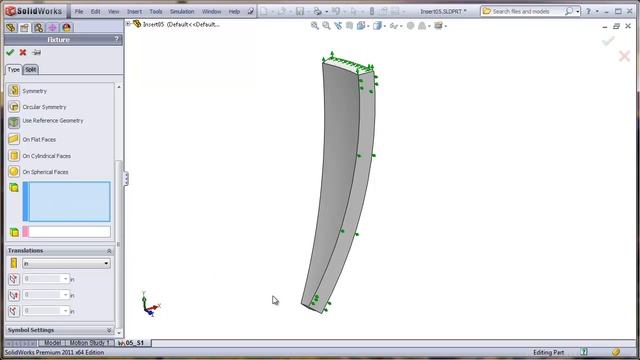Open the ConfigurationManager tab icon
Screen dimensions: 640x360
point(38,27)
